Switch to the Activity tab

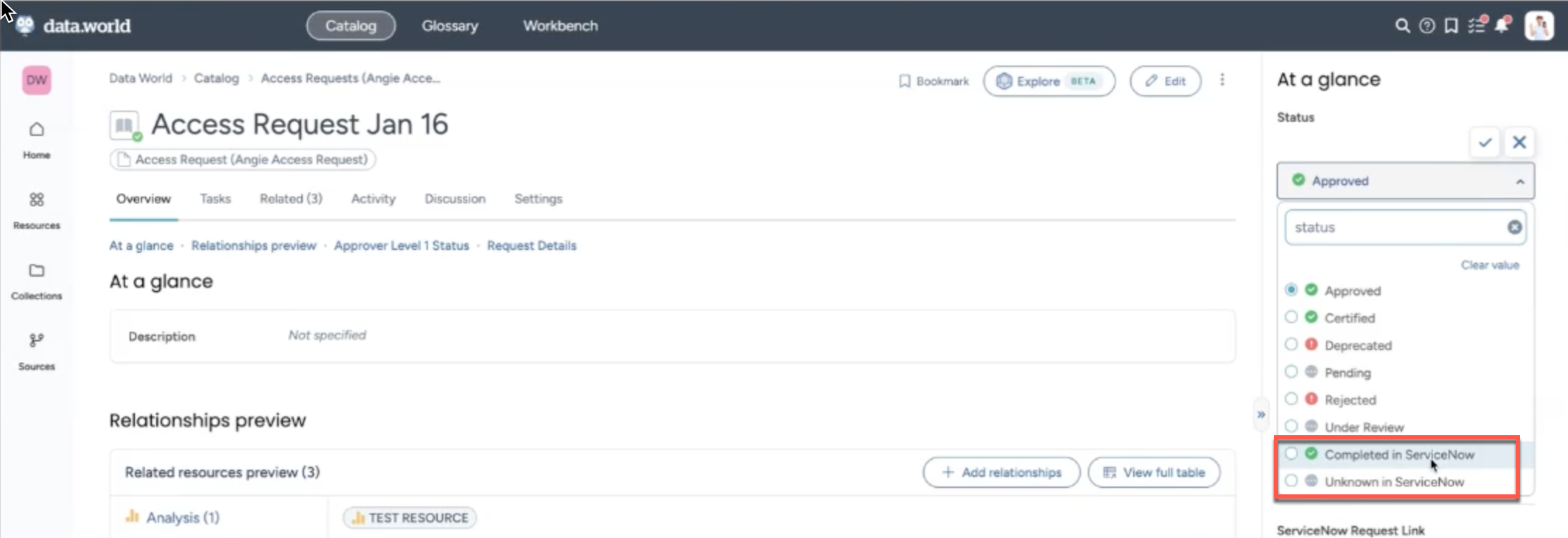coord(373,199)
